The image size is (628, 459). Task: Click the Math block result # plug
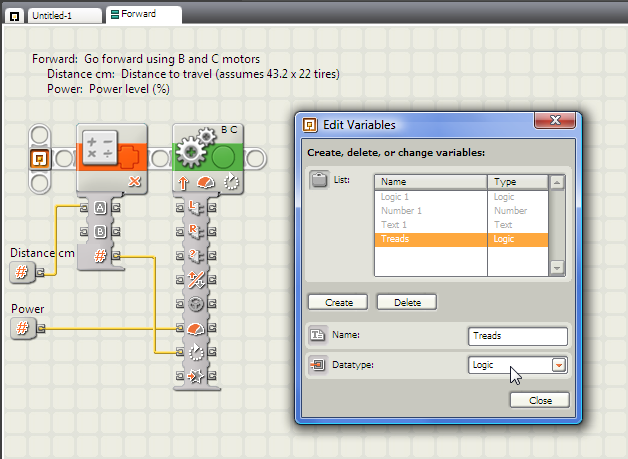100,256
